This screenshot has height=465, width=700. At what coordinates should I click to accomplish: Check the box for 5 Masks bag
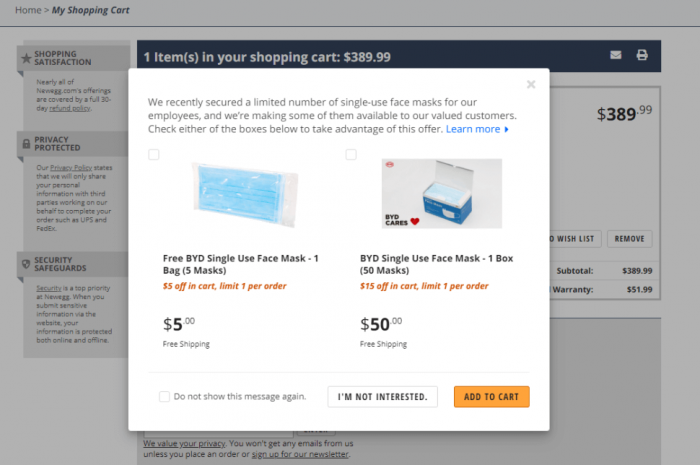click(x=154, y=155)
